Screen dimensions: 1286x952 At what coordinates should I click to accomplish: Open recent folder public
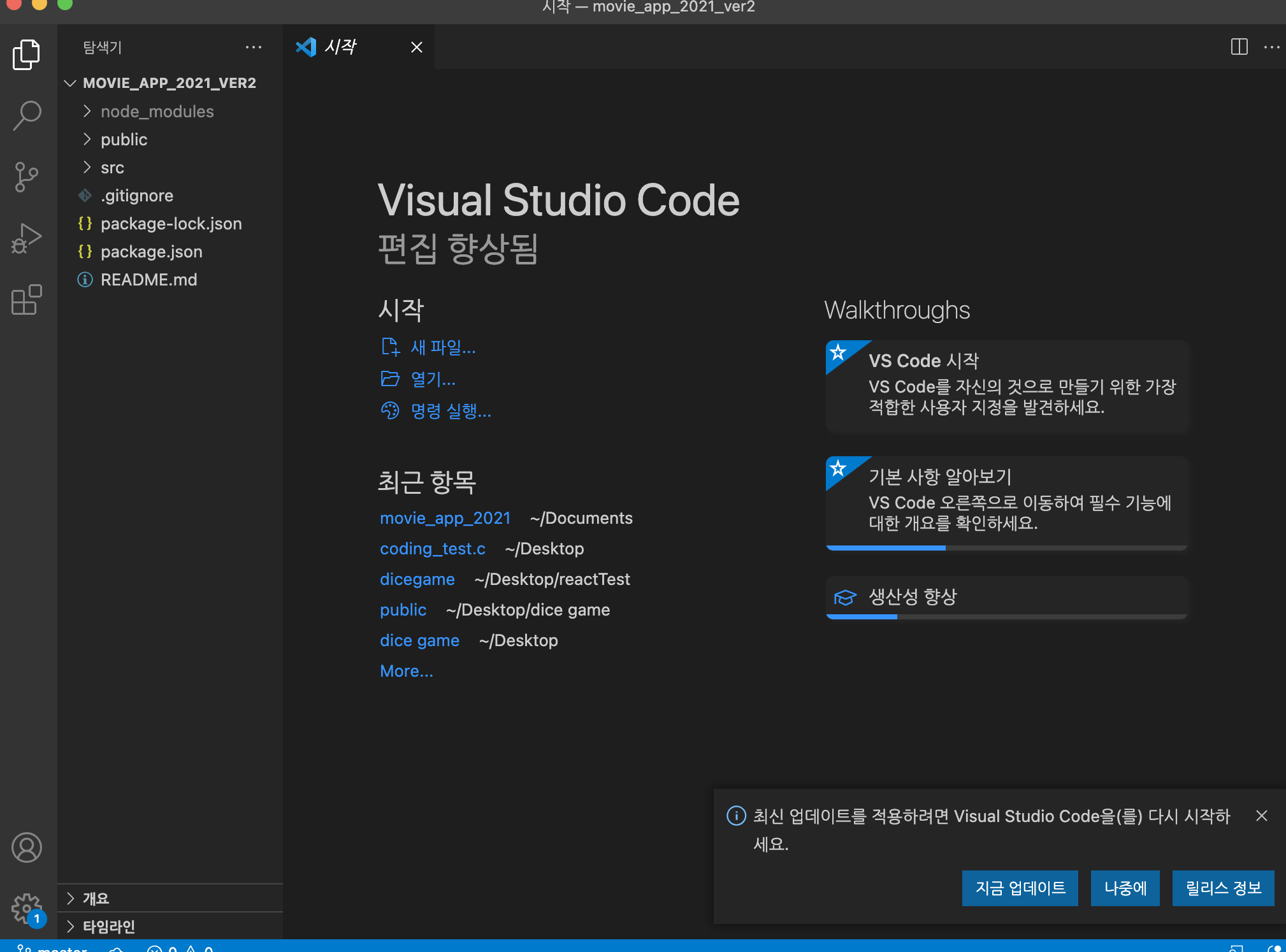click(x=403, y=610)
